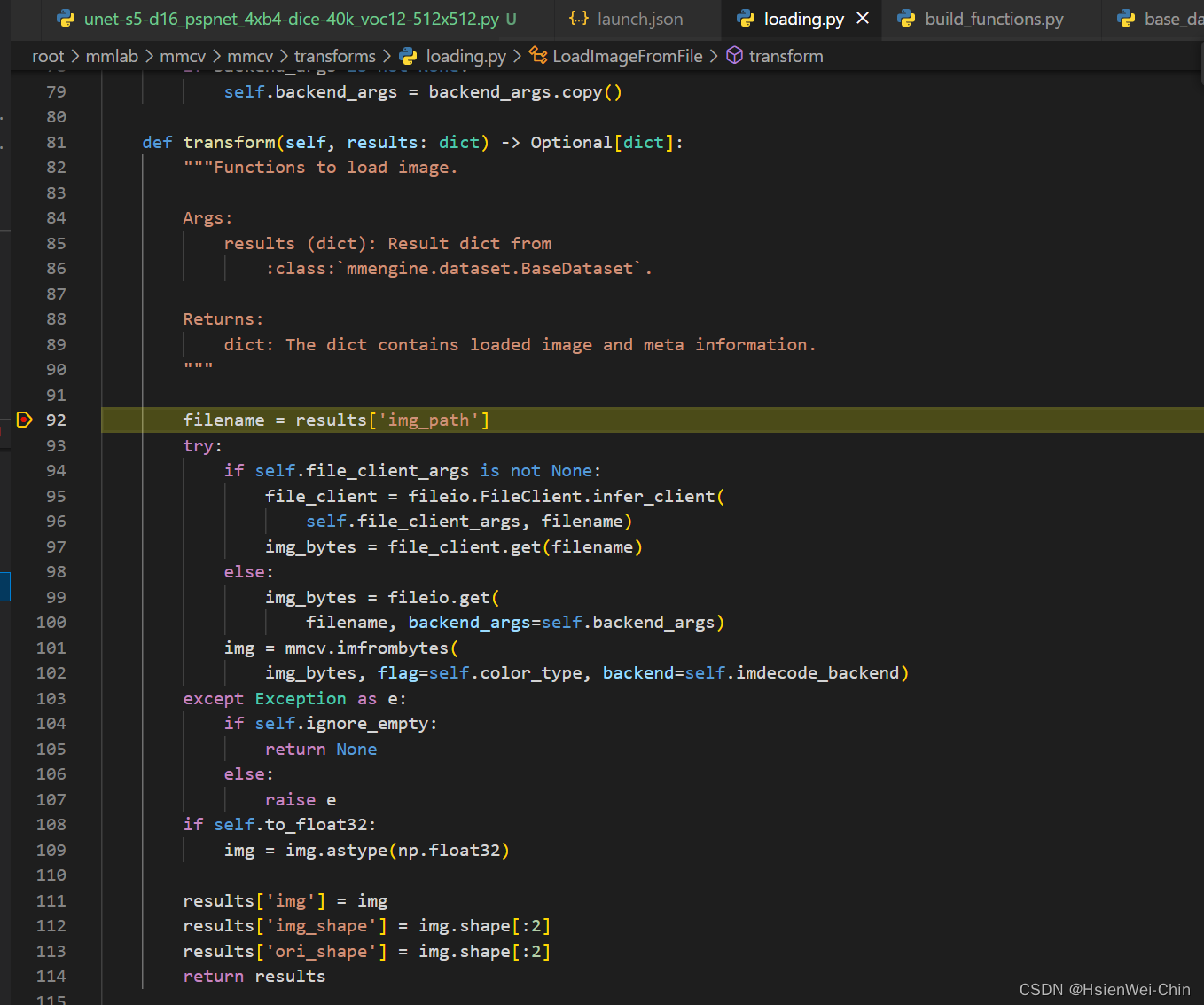Click the method cube icon before transform

734,56
